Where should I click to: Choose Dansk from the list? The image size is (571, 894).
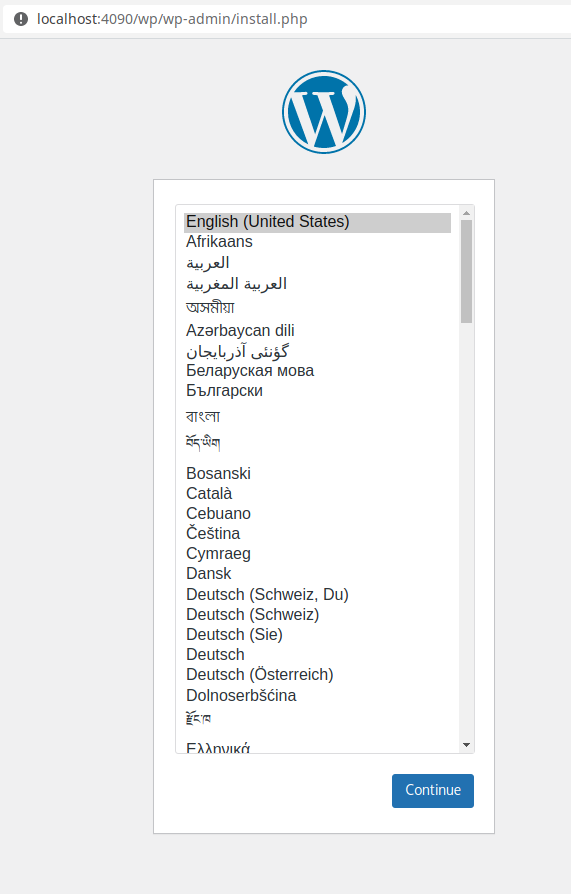pyautogui.click(x=318, y=574)
